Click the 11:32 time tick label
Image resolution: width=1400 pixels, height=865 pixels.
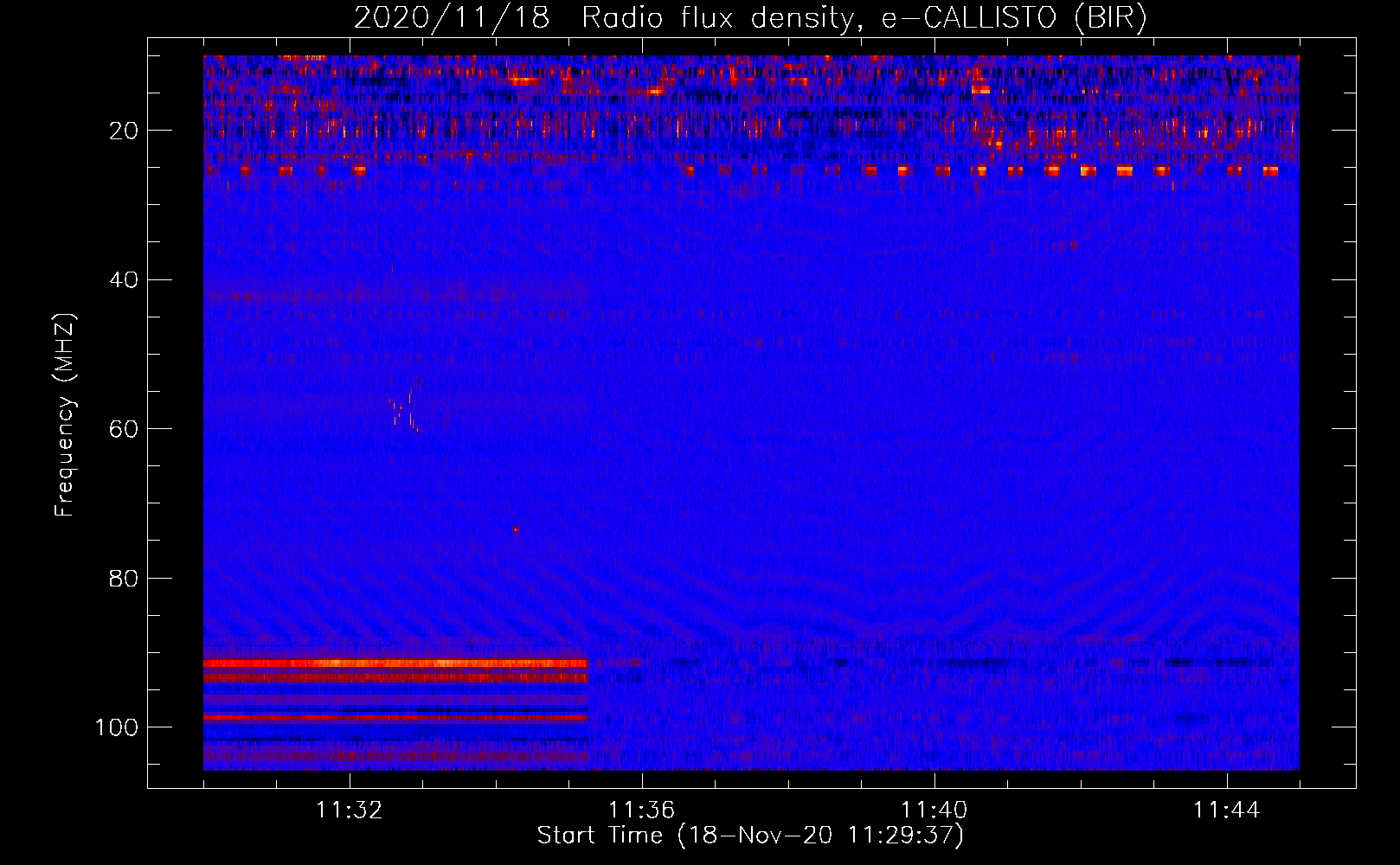pos(350,811)
